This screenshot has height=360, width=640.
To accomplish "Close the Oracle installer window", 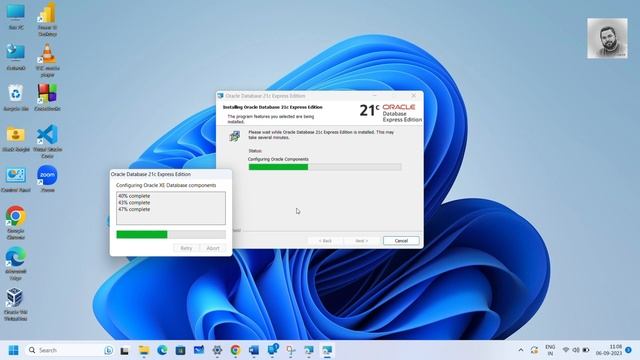I will click(413, 96).
